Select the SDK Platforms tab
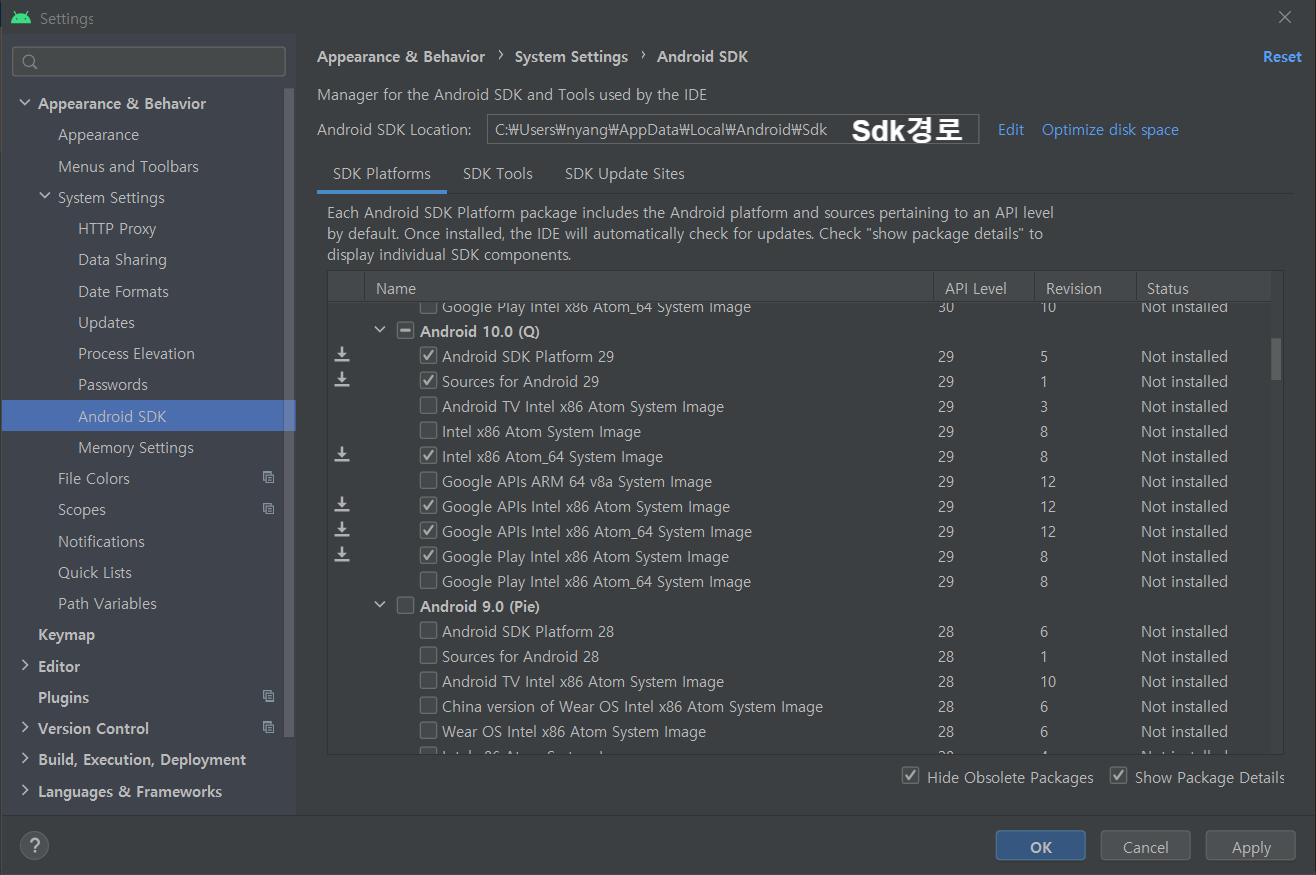The image size is (1316, 875). coord(382,173)
